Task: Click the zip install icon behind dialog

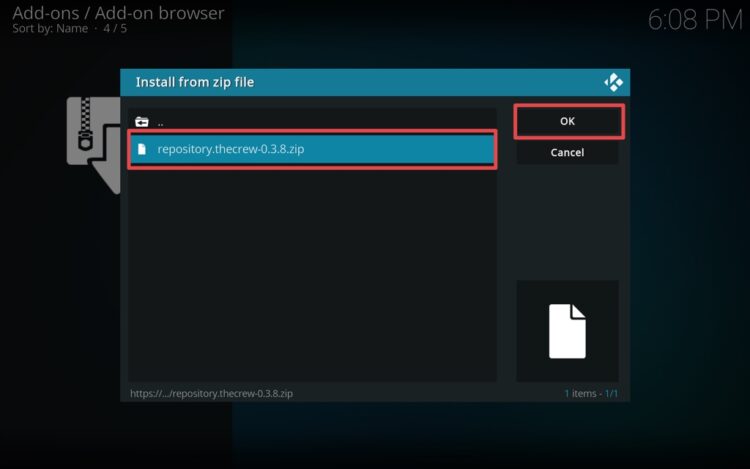Action: click(94, 145)
